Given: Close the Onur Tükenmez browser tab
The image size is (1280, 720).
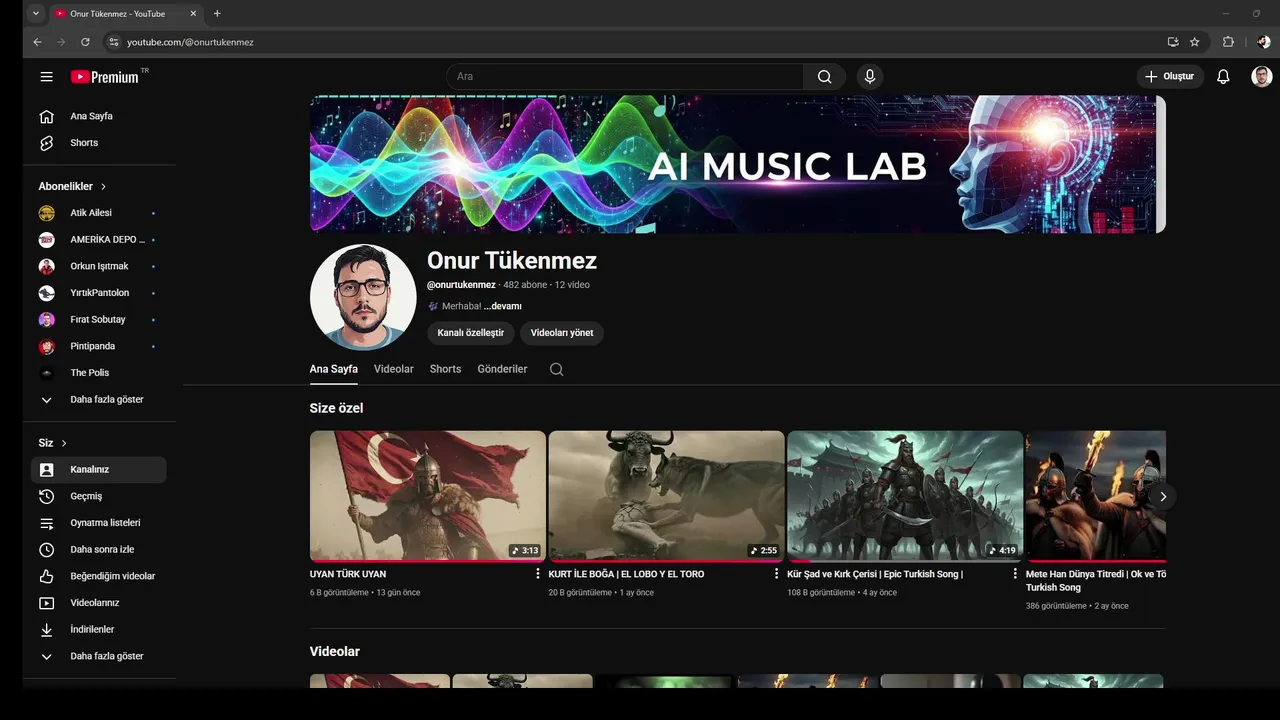Looking at the screenshot, I should [193, 13].
